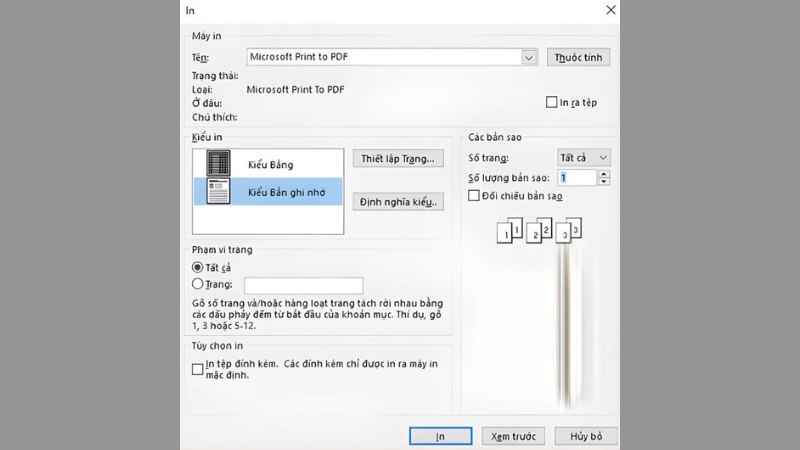The height and width of the screenshot is (450, 800).
Task: Click the Trang page numbers input field
Action: pyautogui.click(x=303, y=286)
